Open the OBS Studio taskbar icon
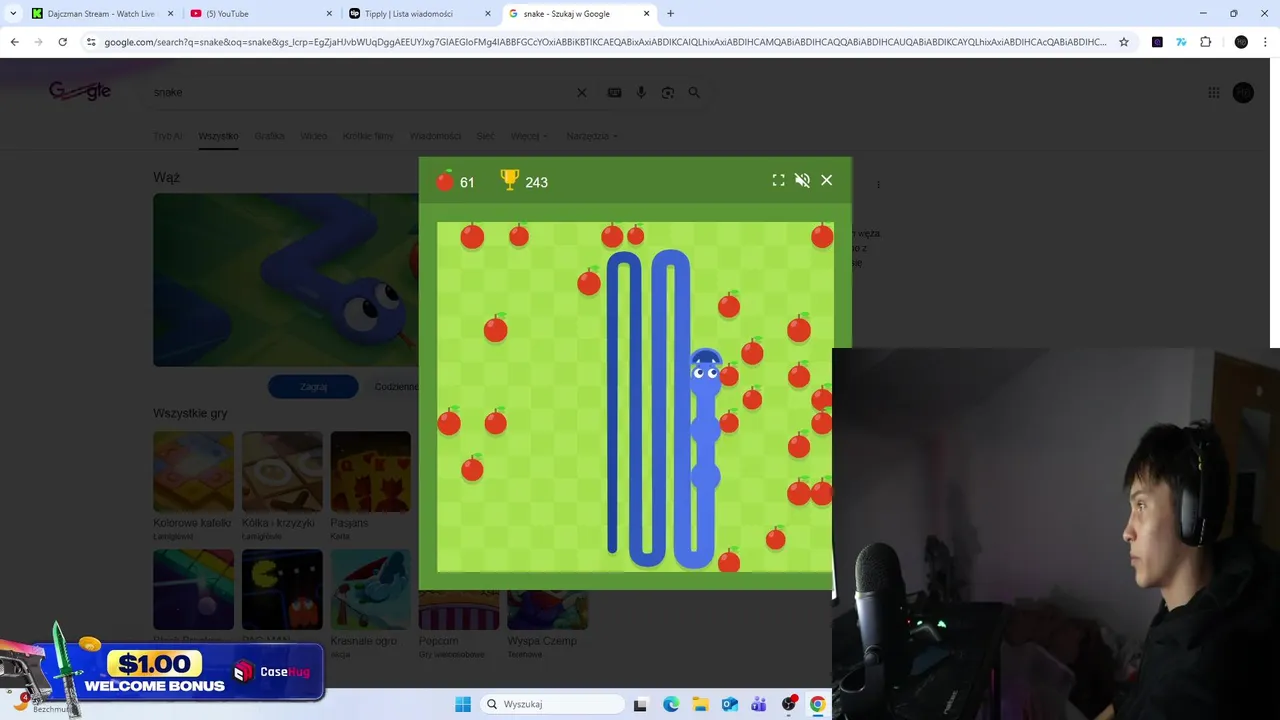The height and width of the screenshot is (720, 1280). pyautogui.click(x=789, y=704)
